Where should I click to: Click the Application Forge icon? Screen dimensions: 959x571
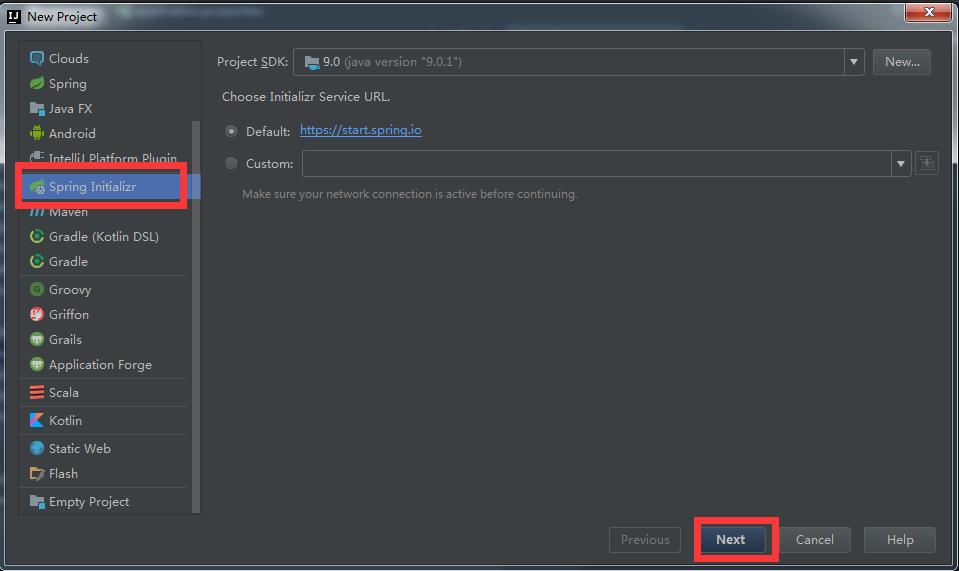[37, 364]
